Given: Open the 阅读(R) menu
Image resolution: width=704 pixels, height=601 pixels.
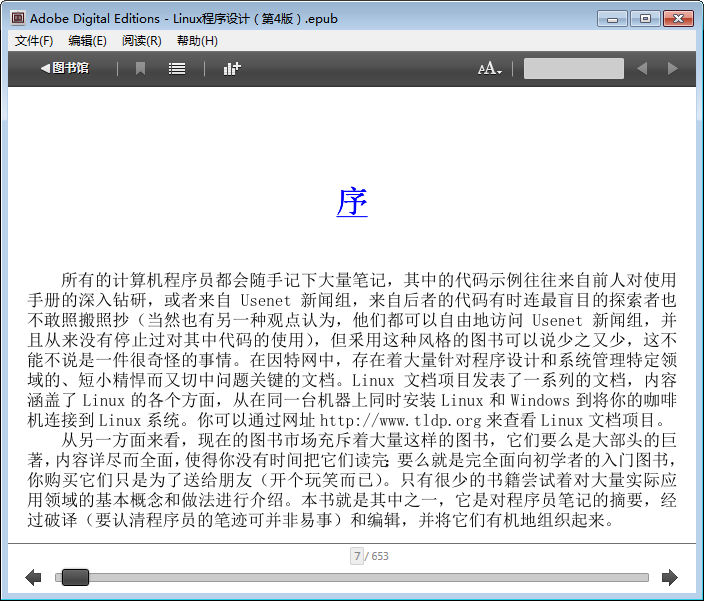Looking at the screenshot, I should (141, 41).
